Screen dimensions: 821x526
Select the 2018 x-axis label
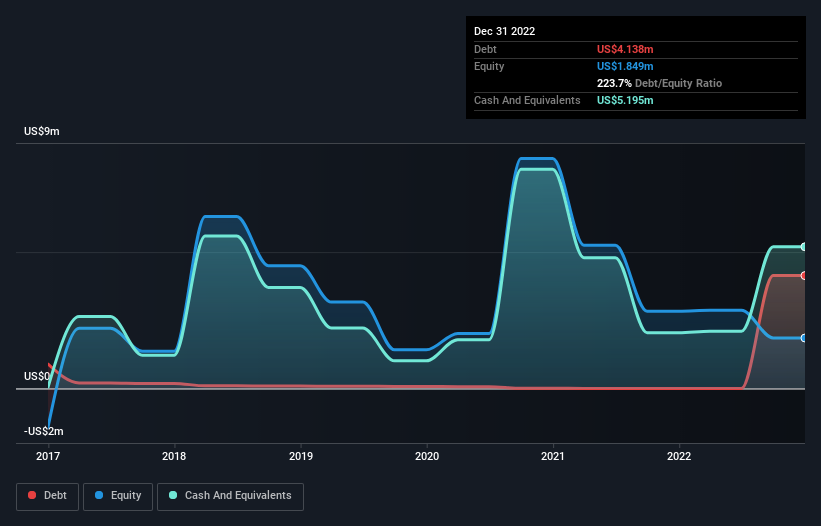click(x=174, y=456)
